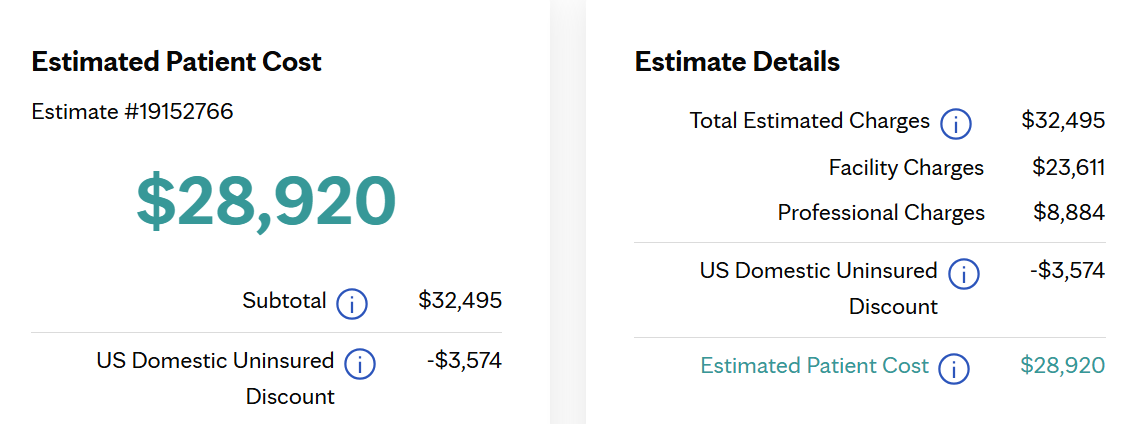Click discount info icon in Estimate Details section
The height and width of the screenshot is (424, 1135).
point(963,274)
